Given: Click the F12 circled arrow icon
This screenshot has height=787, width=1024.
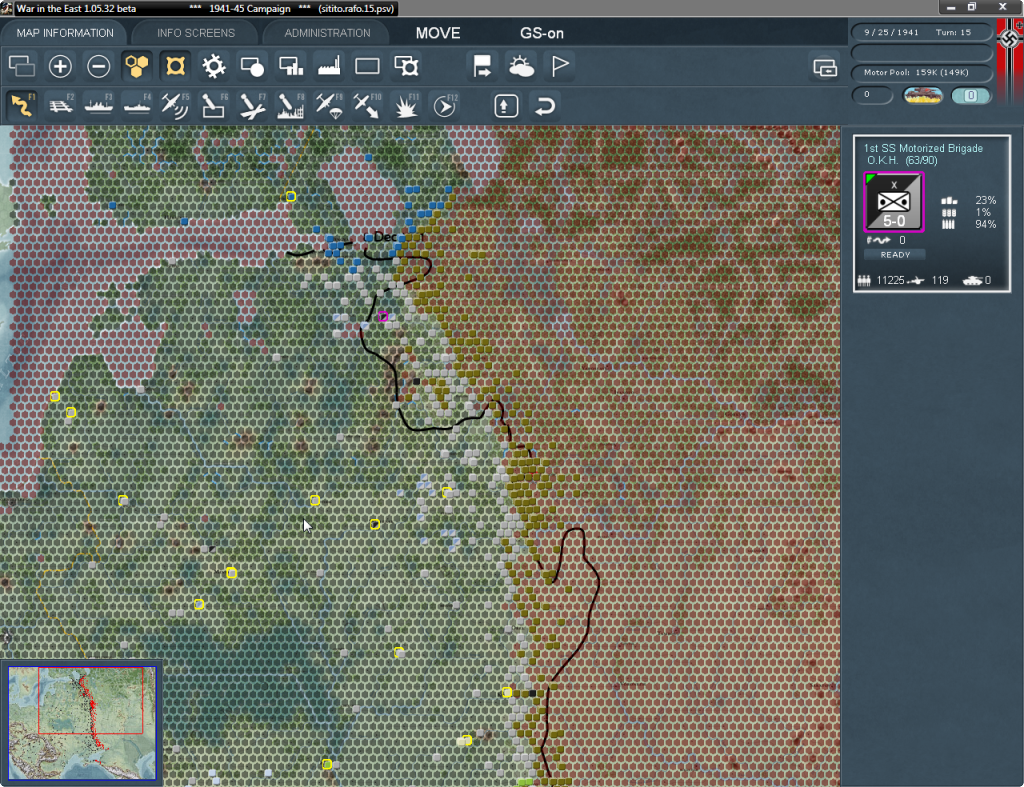Looking at the screenshot, I should (x=445, y=106).
